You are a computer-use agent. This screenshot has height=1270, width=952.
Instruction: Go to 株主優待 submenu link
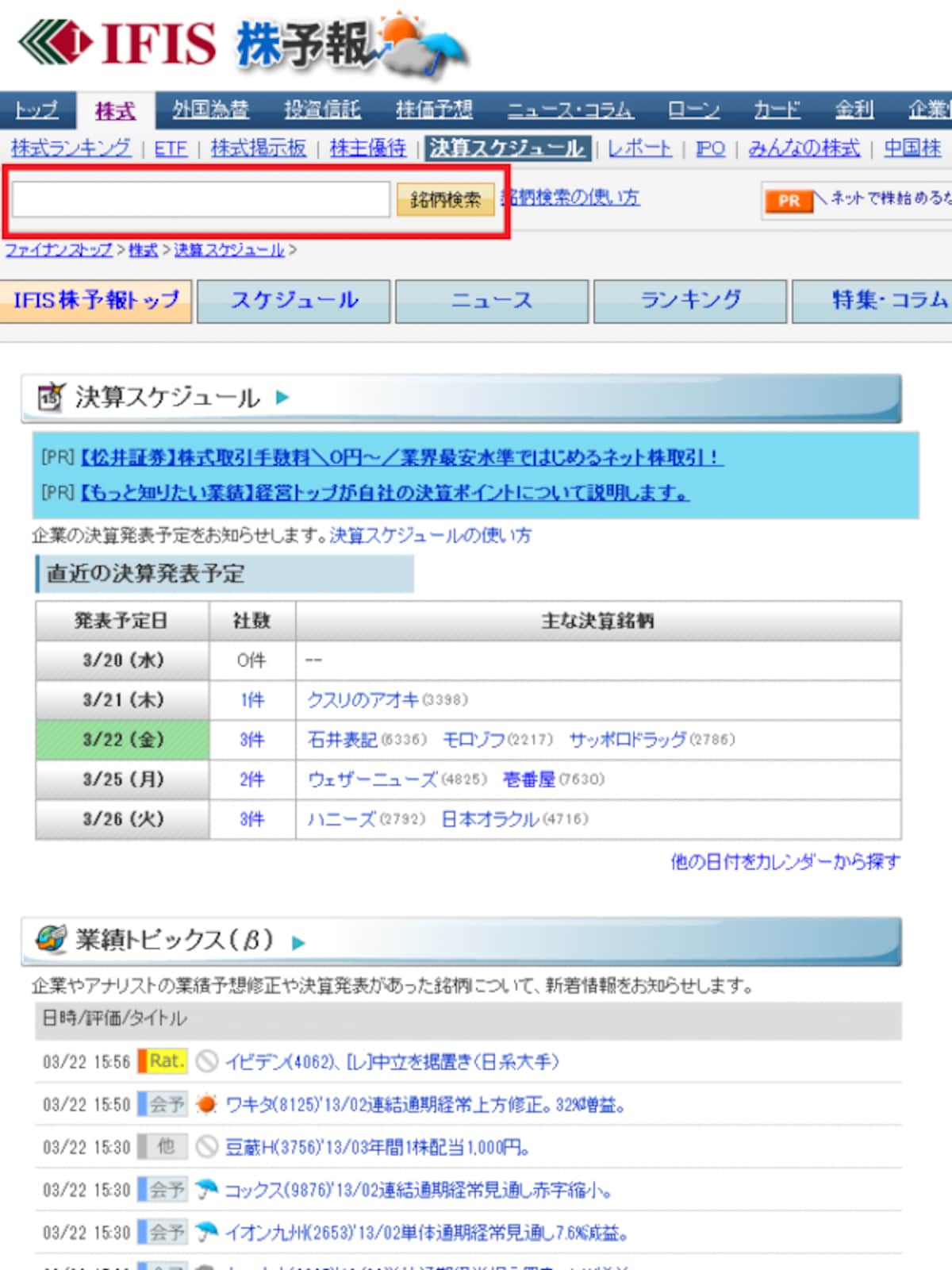[367, 148]
